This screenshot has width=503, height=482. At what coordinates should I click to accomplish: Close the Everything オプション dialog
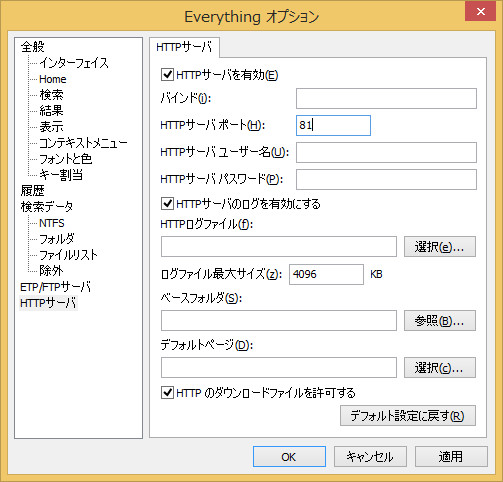pyautogui.click(x=480, y=11)
